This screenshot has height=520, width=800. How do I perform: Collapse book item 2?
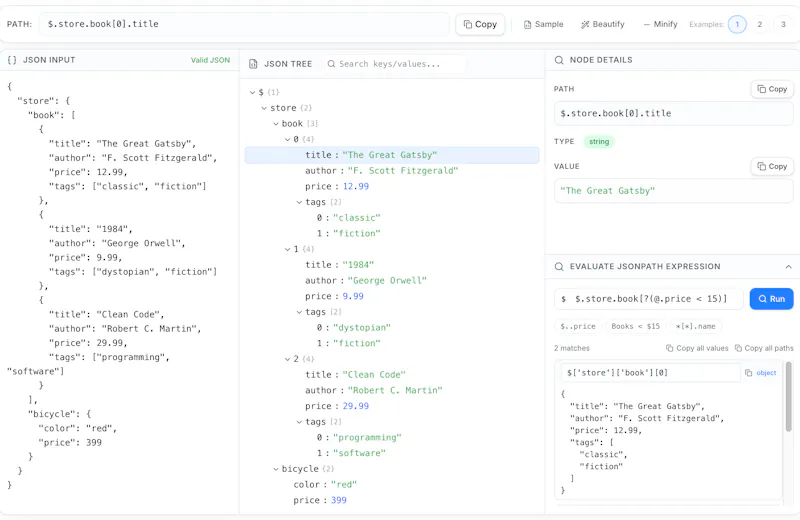287,359
